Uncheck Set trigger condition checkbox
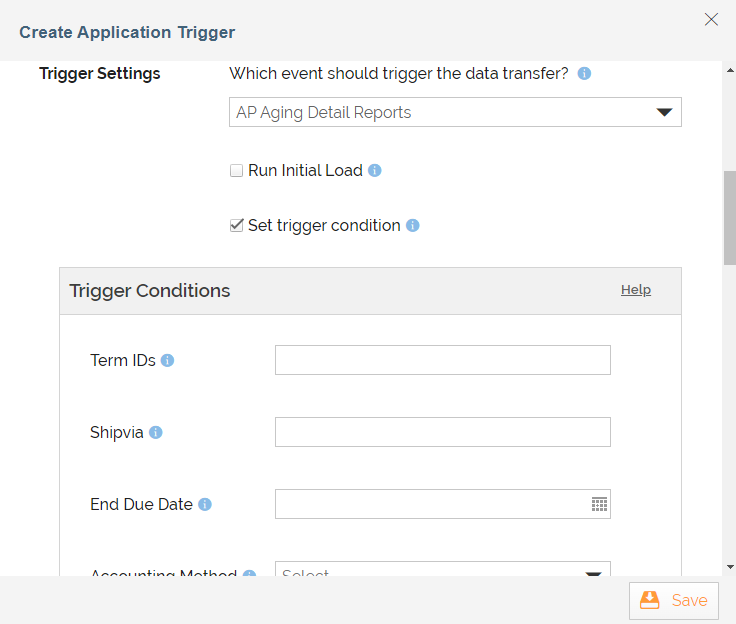The height and width of the screenshot is (624, 736). point(237,225)
